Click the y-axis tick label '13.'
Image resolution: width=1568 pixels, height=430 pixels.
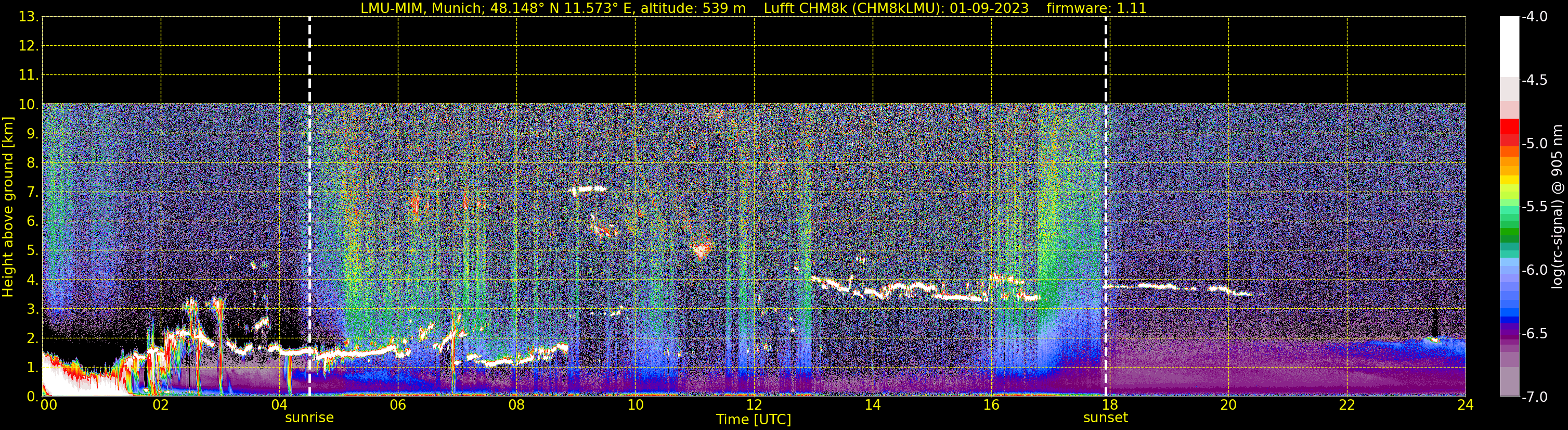(x=29, y=17)
